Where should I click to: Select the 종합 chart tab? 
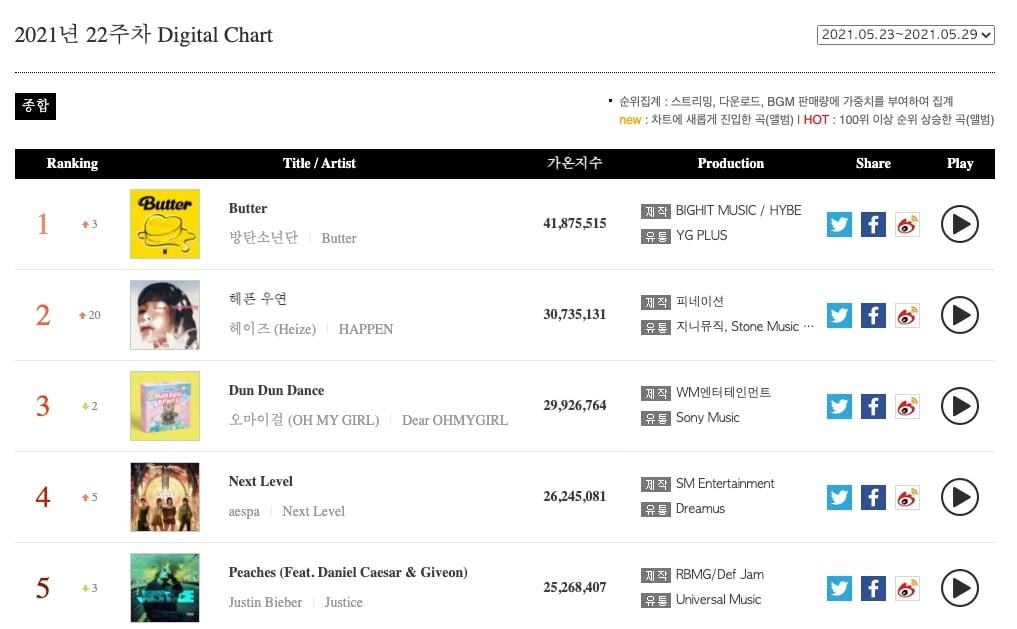35,106
